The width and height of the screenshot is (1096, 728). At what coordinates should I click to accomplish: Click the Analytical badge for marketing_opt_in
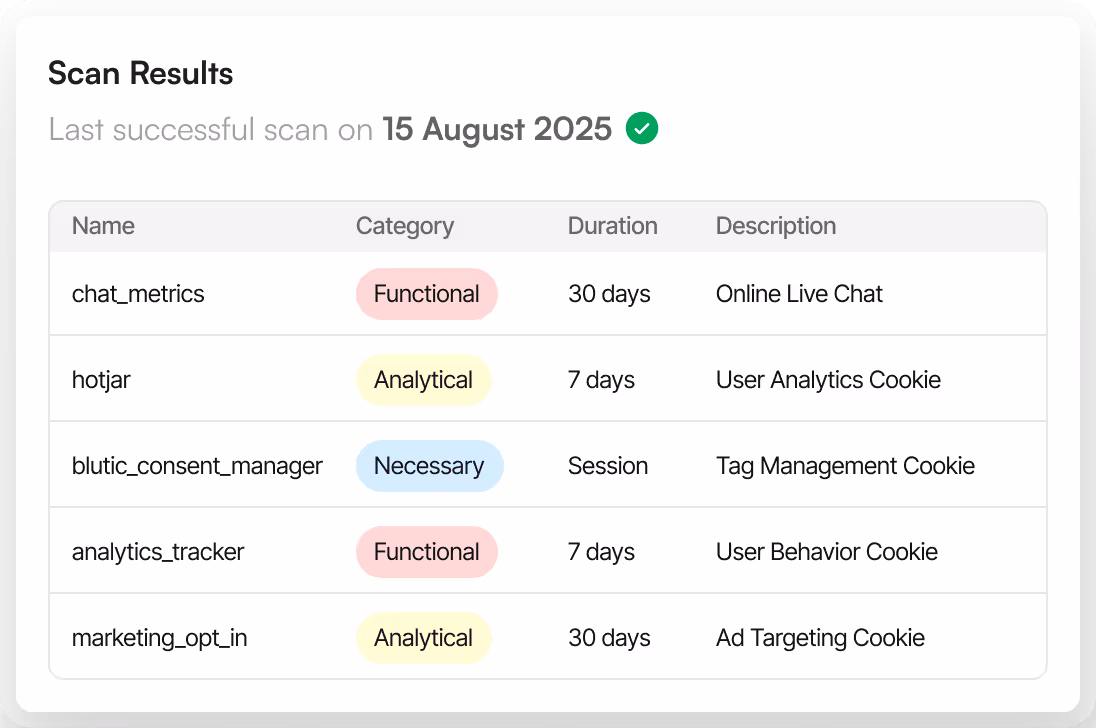click(423, 638)
